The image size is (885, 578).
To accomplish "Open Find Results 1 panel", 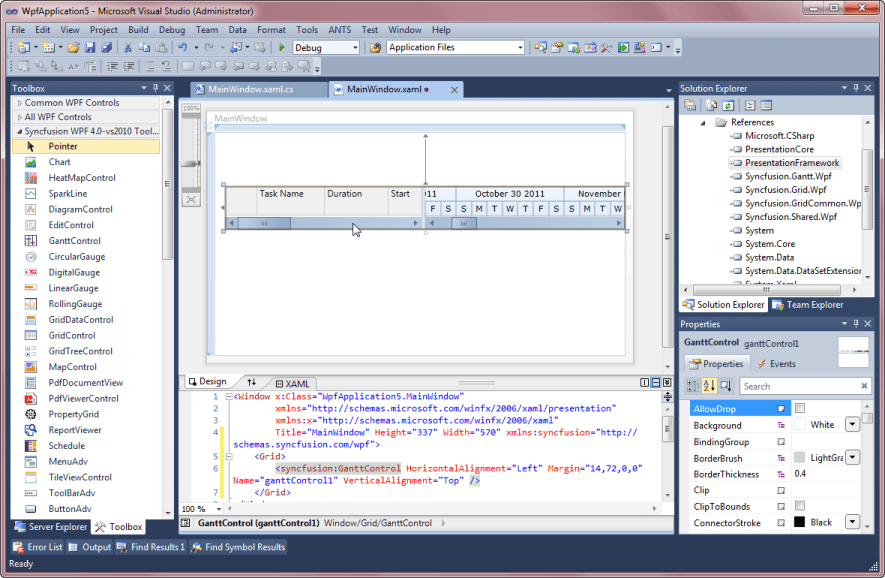I will tap(151, 547).
